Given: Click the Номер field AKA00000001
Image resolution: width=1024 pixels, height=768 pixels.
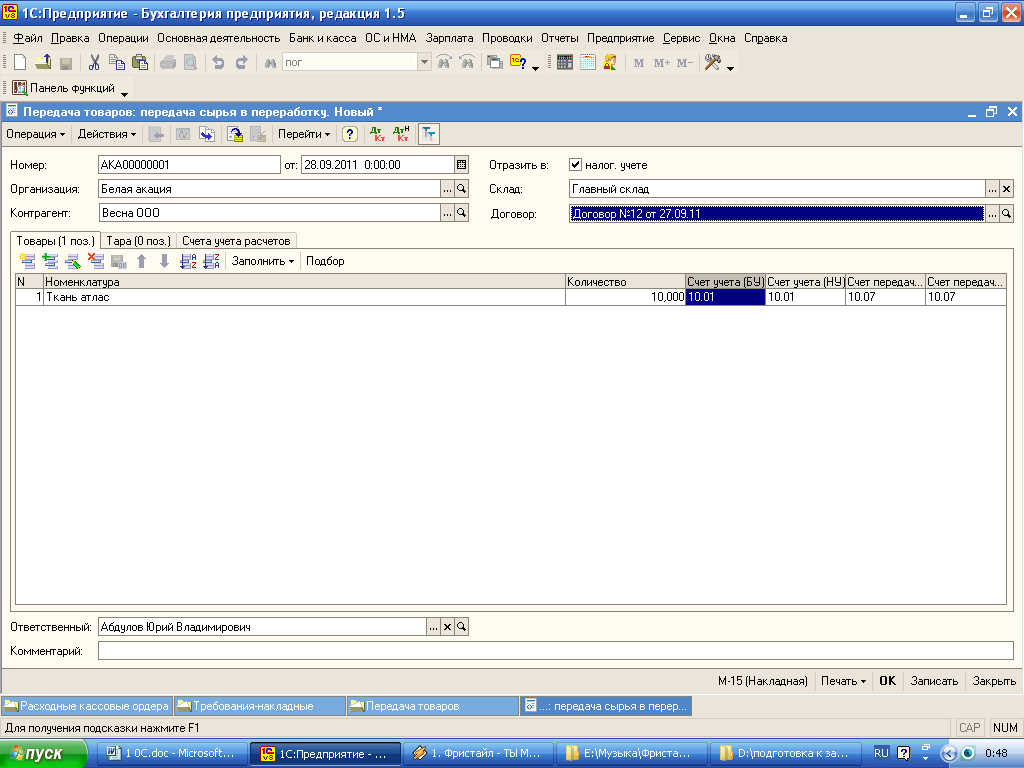Looking at the screenshot, I should coord(189,165).
